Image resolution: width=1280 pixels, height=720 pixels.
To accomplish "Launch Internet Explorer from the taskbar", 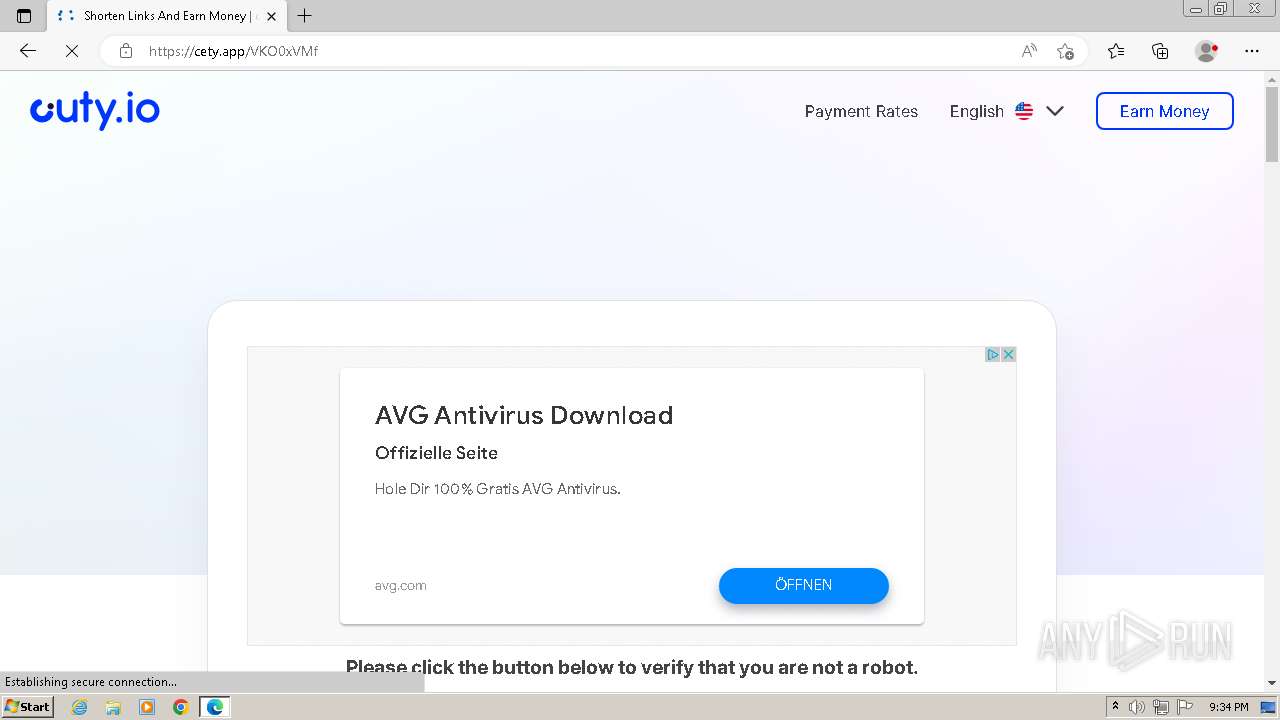I will coord(80,707).
